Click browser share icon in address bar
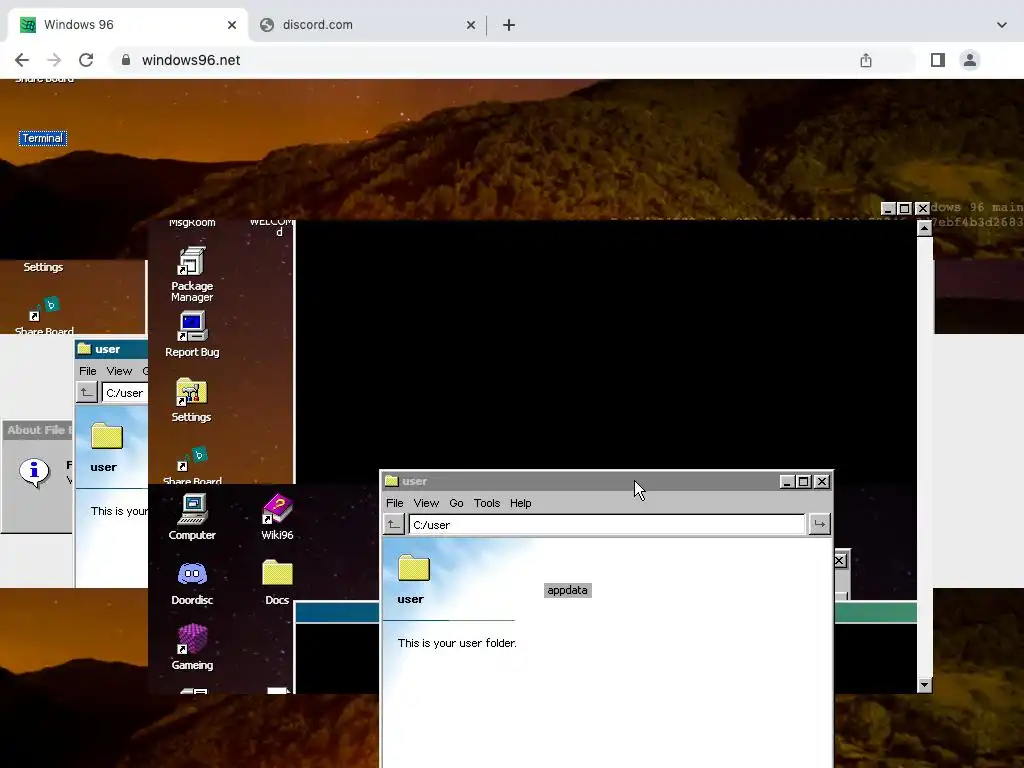The height and width of the screenshot is (768, 1024). 866,60
